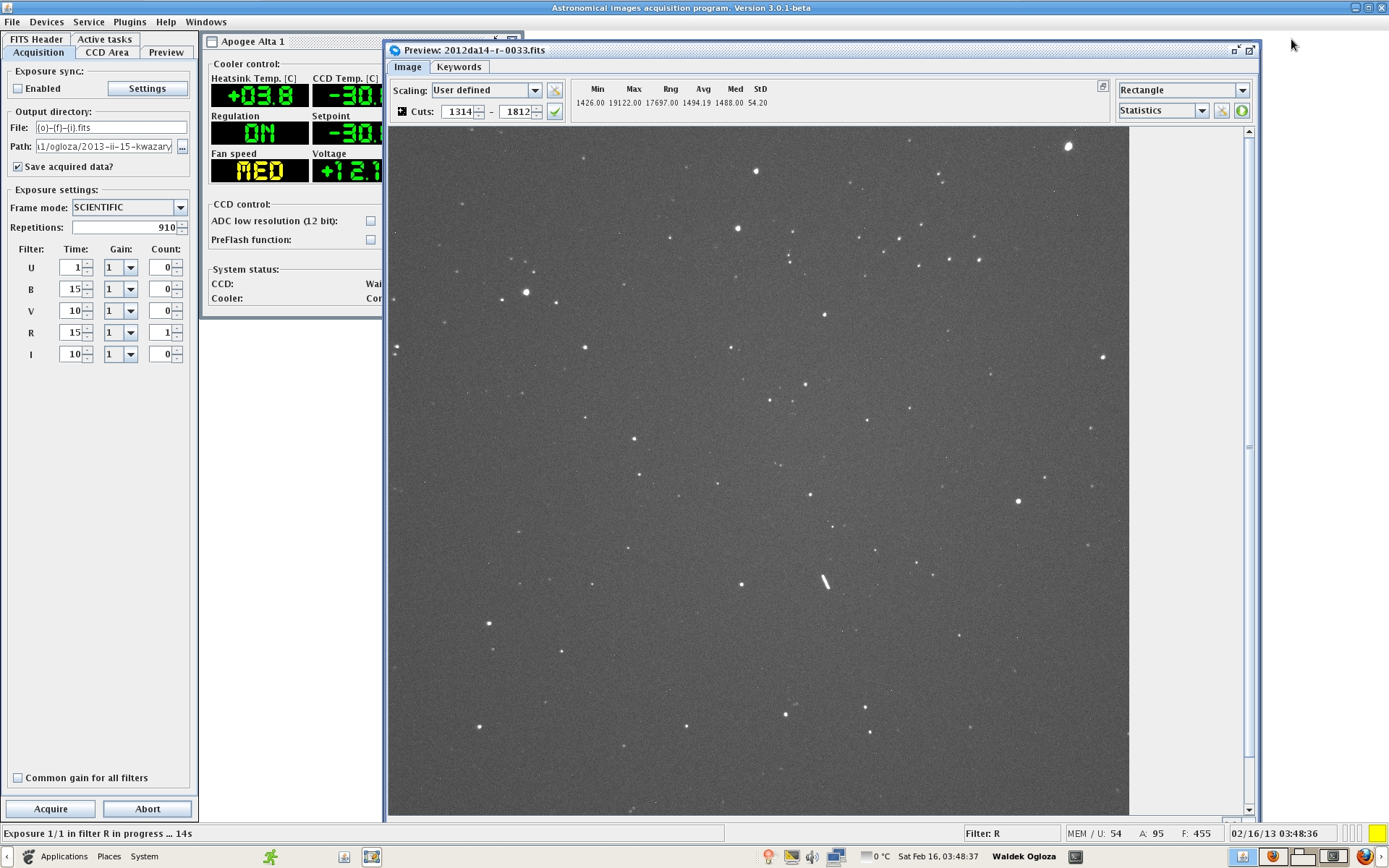The height and width of the screenshot is (868, 1389).
Task: Open Exposure sync Settings button
Action: point(148,89)
